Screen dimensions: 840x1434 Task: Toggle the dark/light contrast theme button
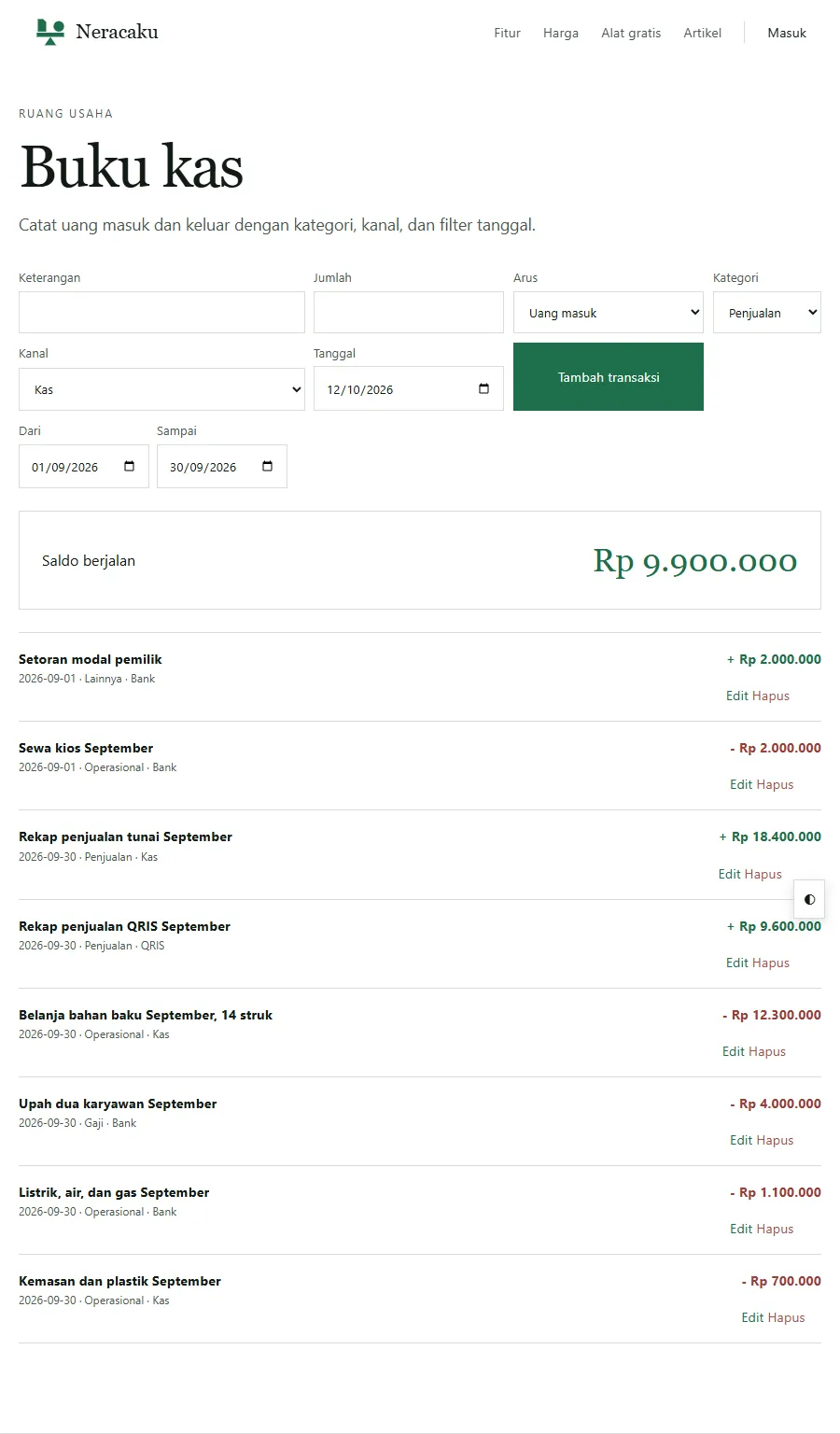pyautogui.click(x=809, y=899)
